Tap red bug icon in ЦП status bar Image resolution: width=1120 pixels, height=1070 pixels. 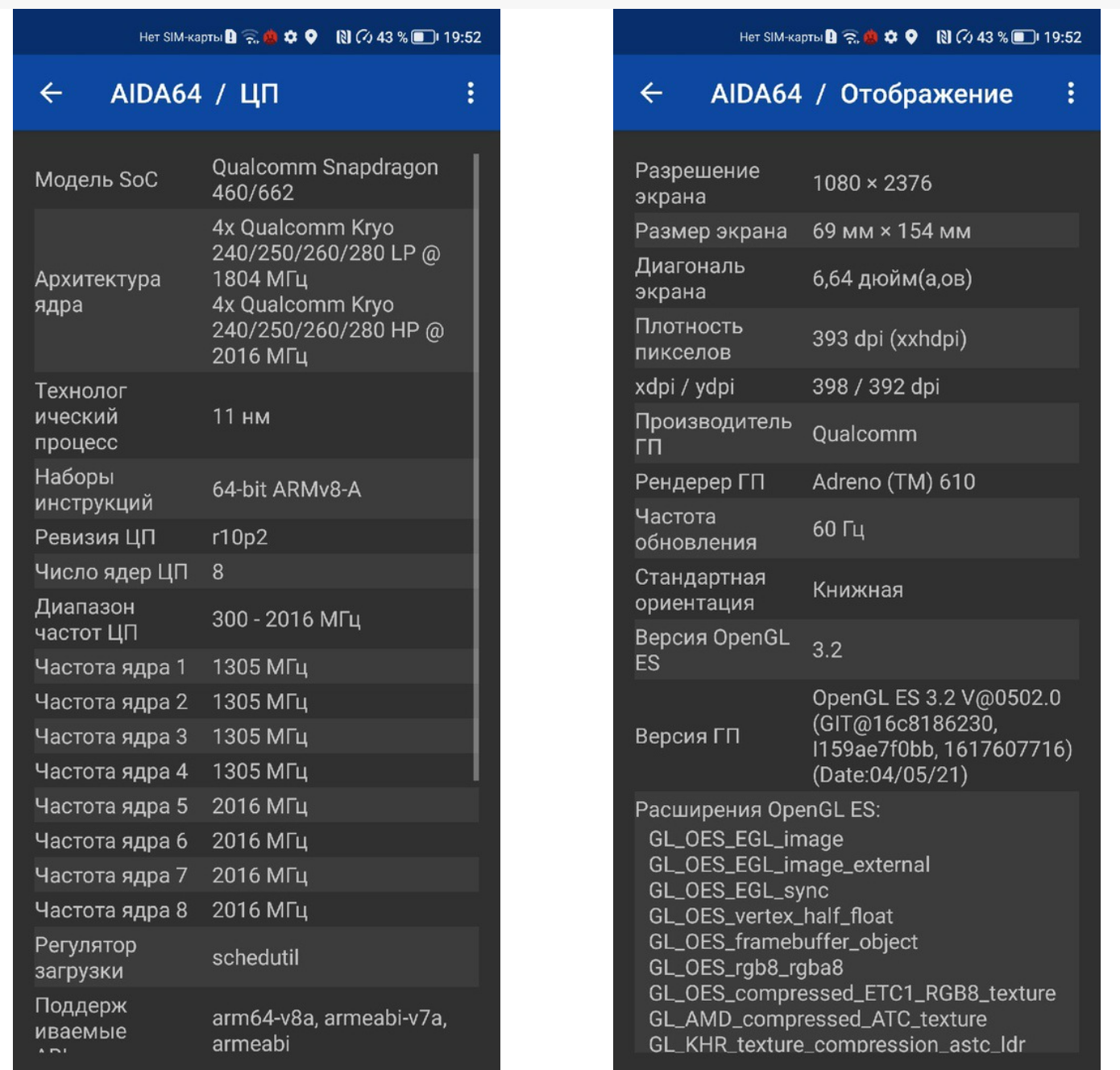coord(271,37)
